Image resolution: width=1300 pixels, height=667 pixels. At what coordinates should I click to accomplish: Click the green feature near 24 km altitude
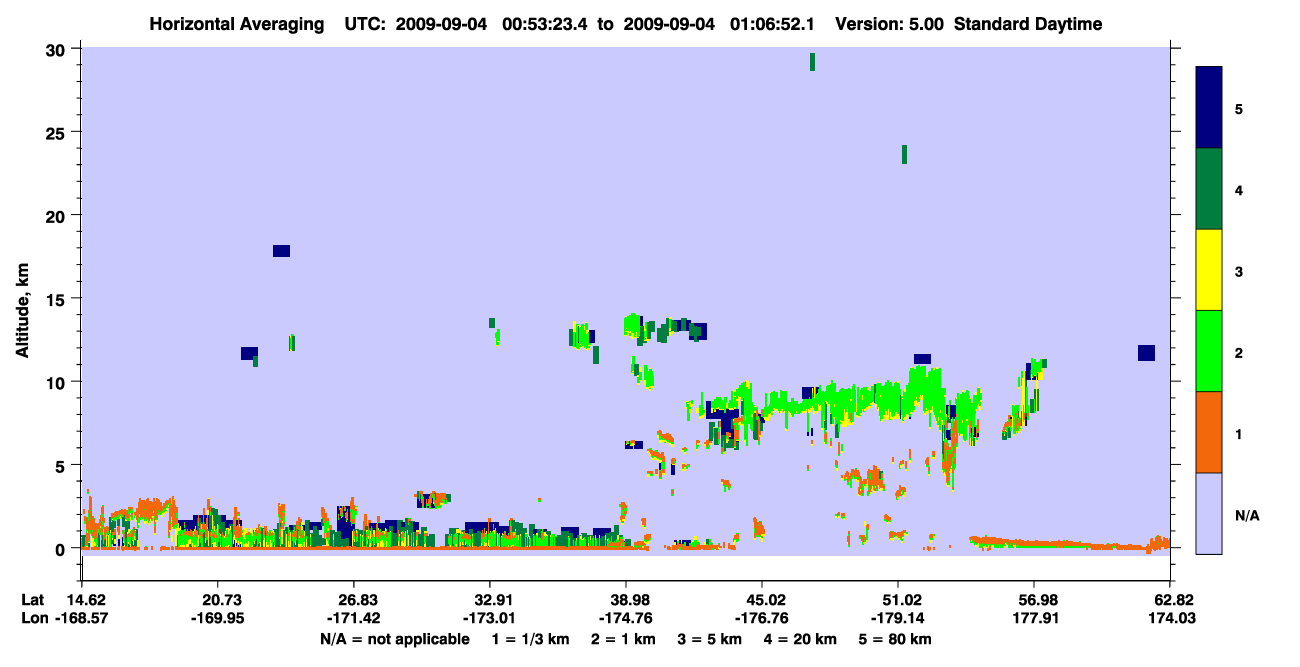pyautogui.click(x=904, y=154)
